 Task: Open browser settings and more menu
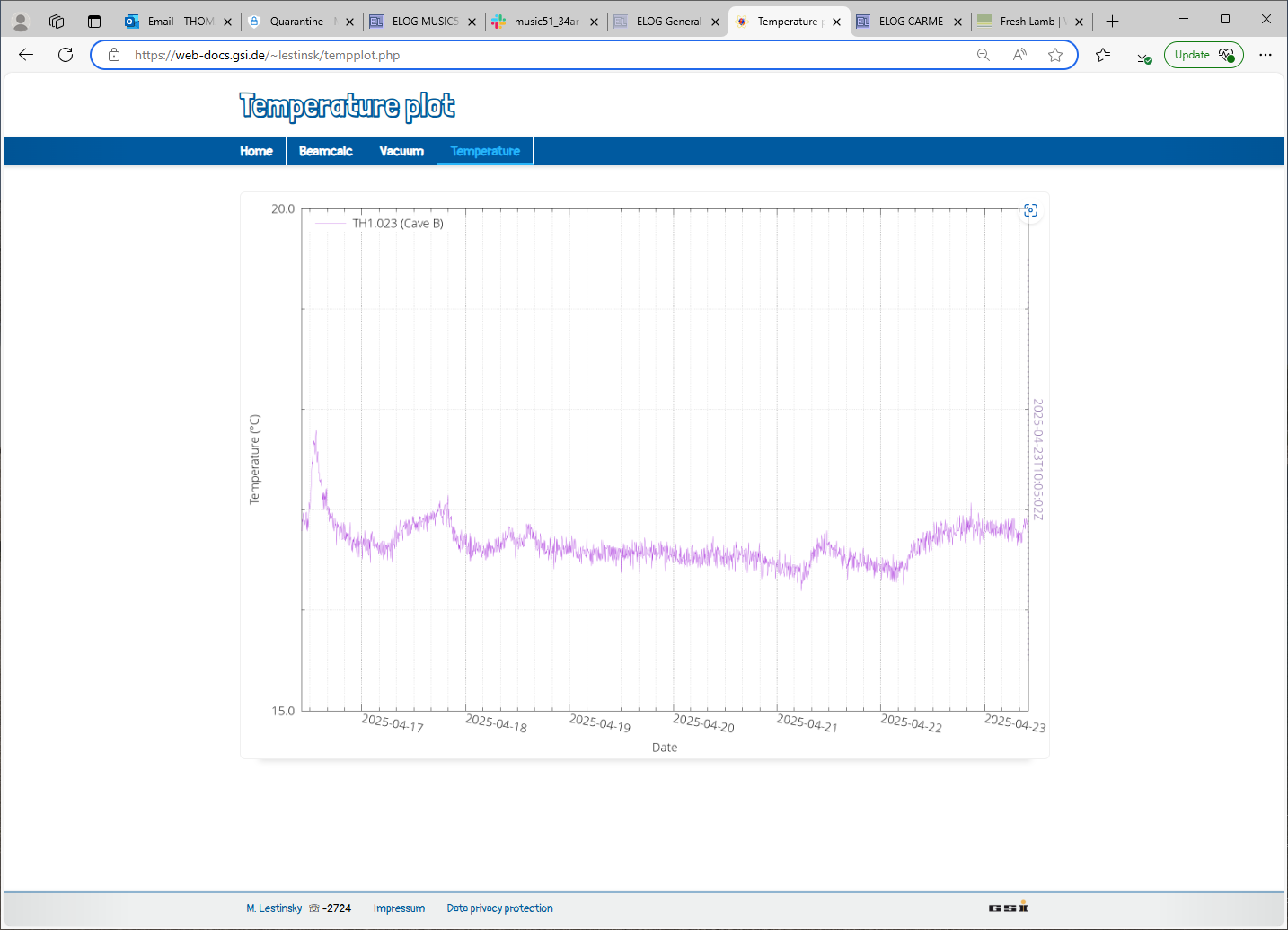1266,55
